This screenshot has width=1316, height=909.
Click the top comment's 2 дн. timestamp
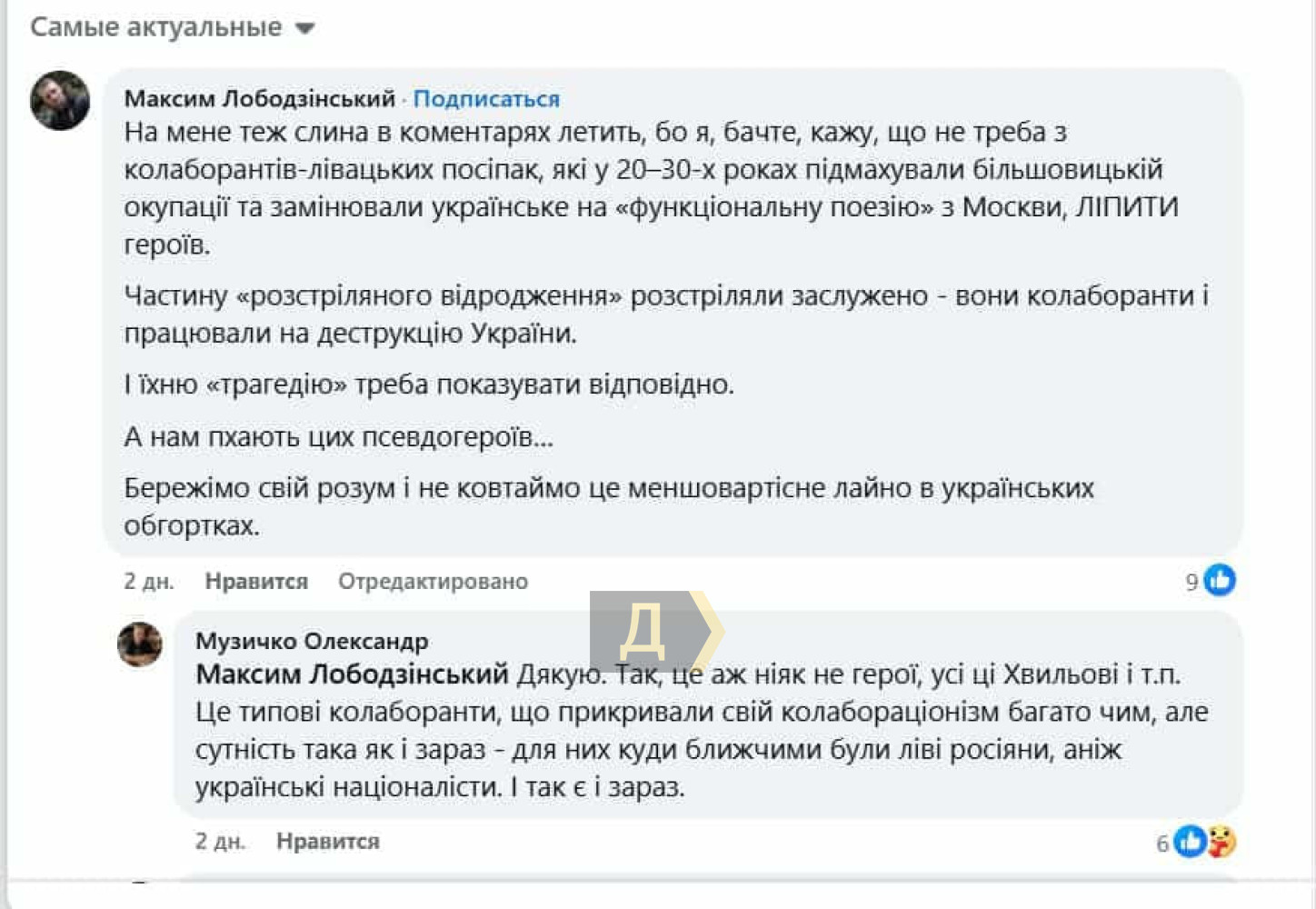point(149,581)
